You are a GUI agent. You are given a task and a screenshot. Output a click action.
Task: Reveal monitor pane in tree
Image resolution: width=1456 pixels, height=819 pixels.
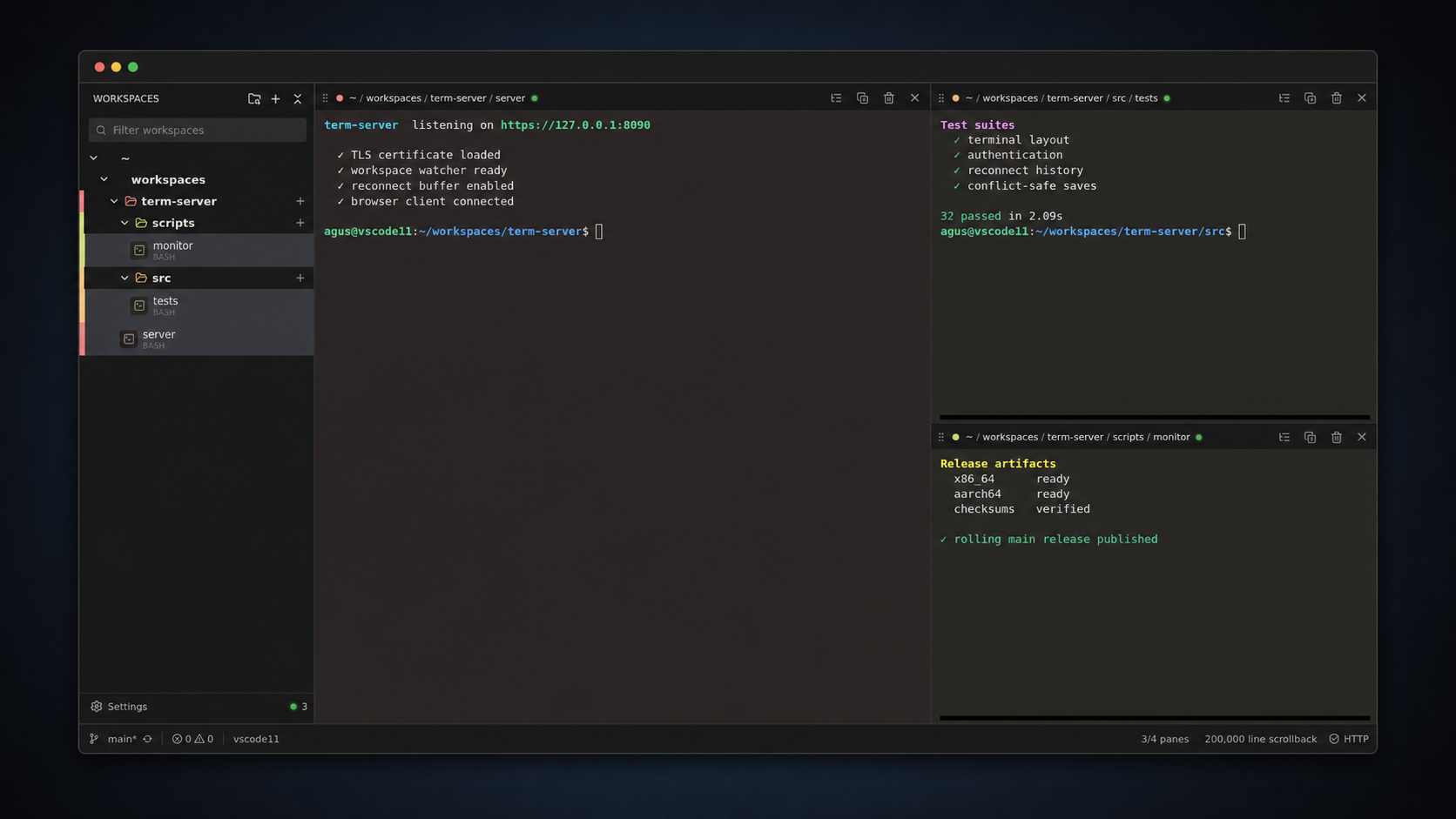1284,438
